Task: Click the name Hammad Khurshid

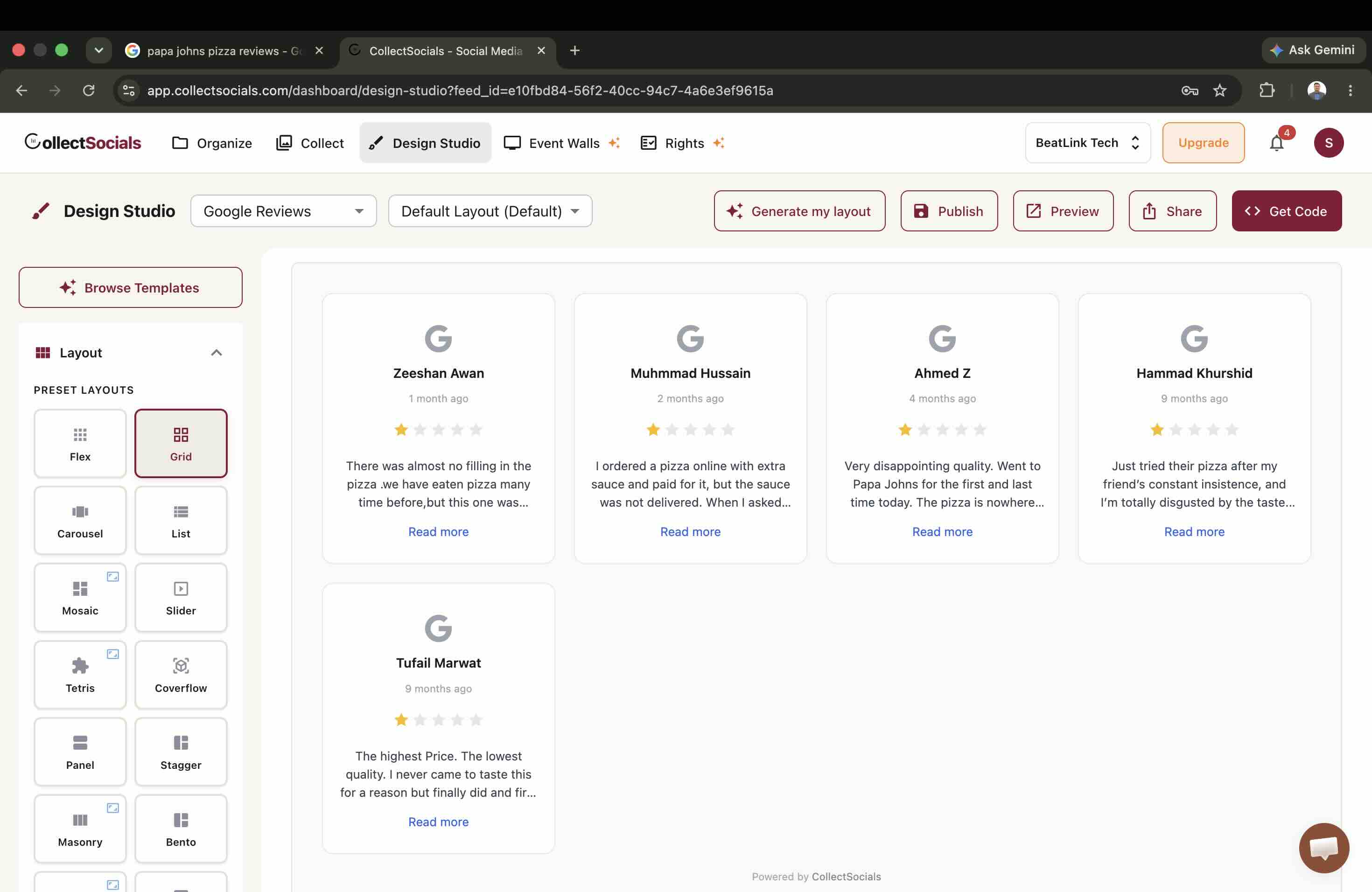Action: [x=1194, y=373]
